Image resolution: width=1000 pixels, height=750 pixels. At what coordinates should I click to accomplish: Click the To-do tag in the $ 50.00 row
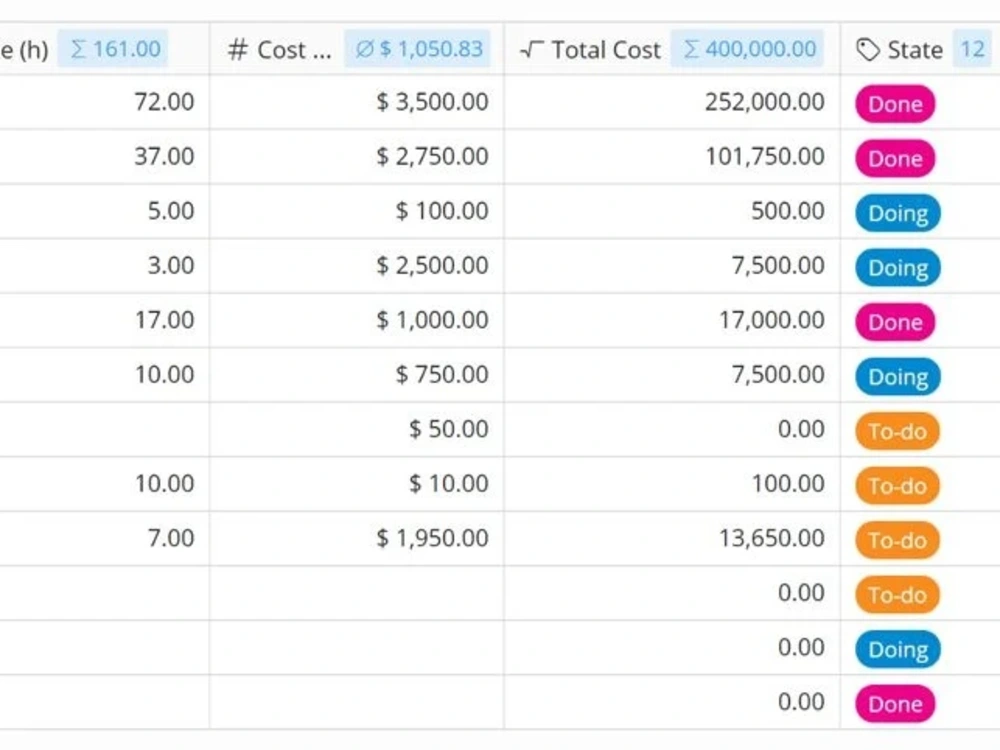coord(897,431)
